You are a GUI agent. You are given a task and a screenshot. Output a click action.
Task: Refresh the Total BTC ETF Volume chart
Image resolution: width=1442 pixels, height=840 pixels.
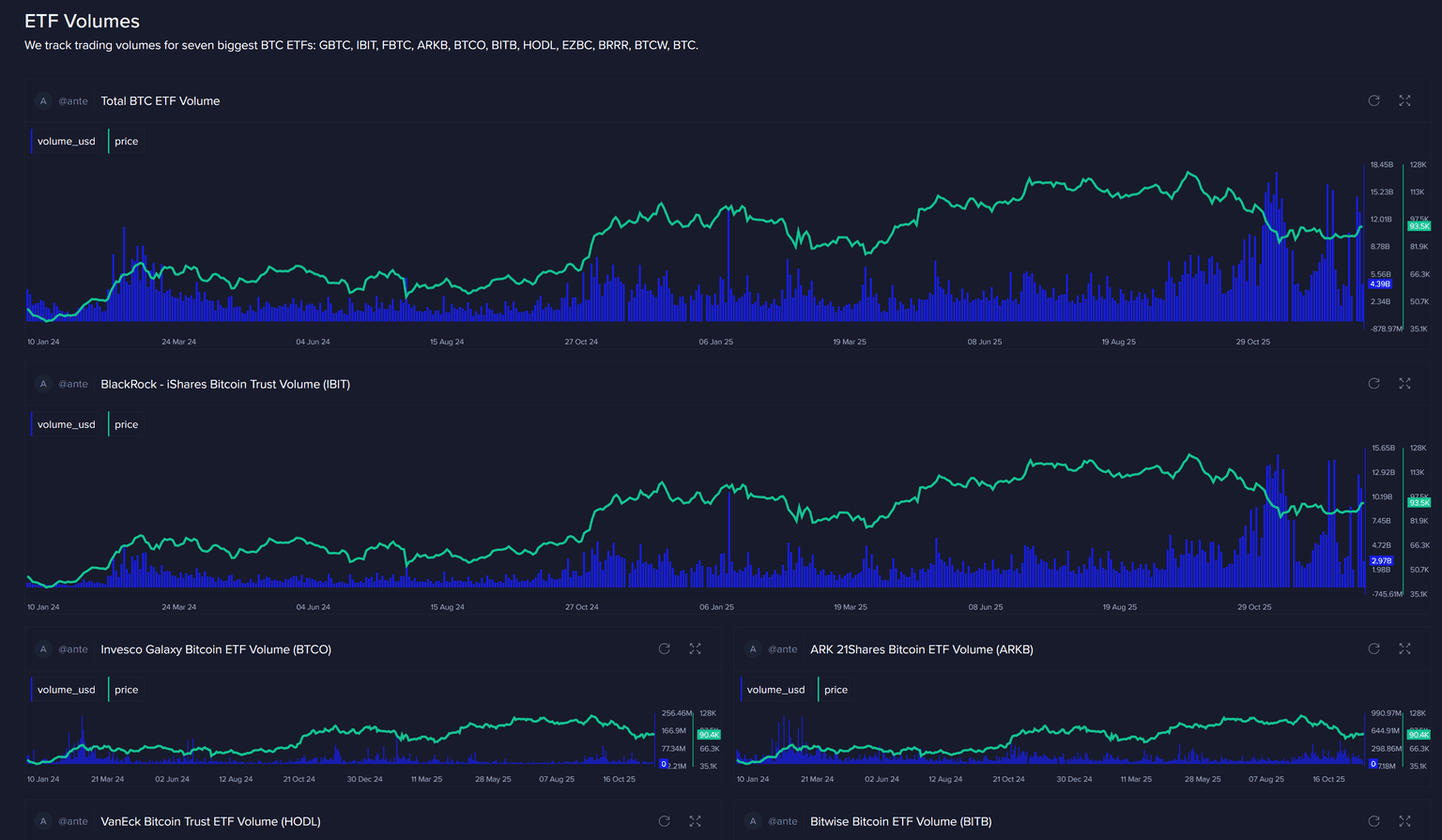pyautogui.click(x=1373, y=100)
